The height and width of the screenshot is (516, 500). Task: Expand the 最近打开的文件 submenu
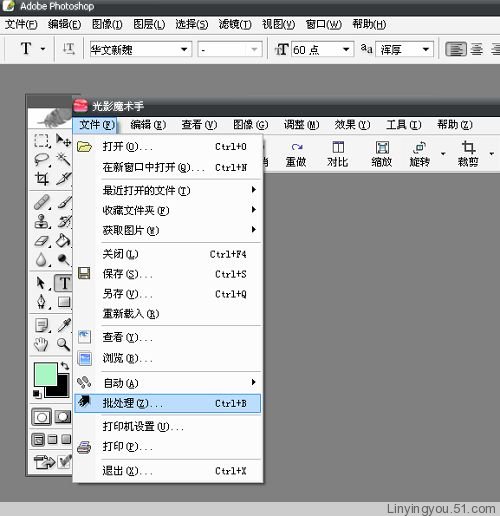click(182, 190)
